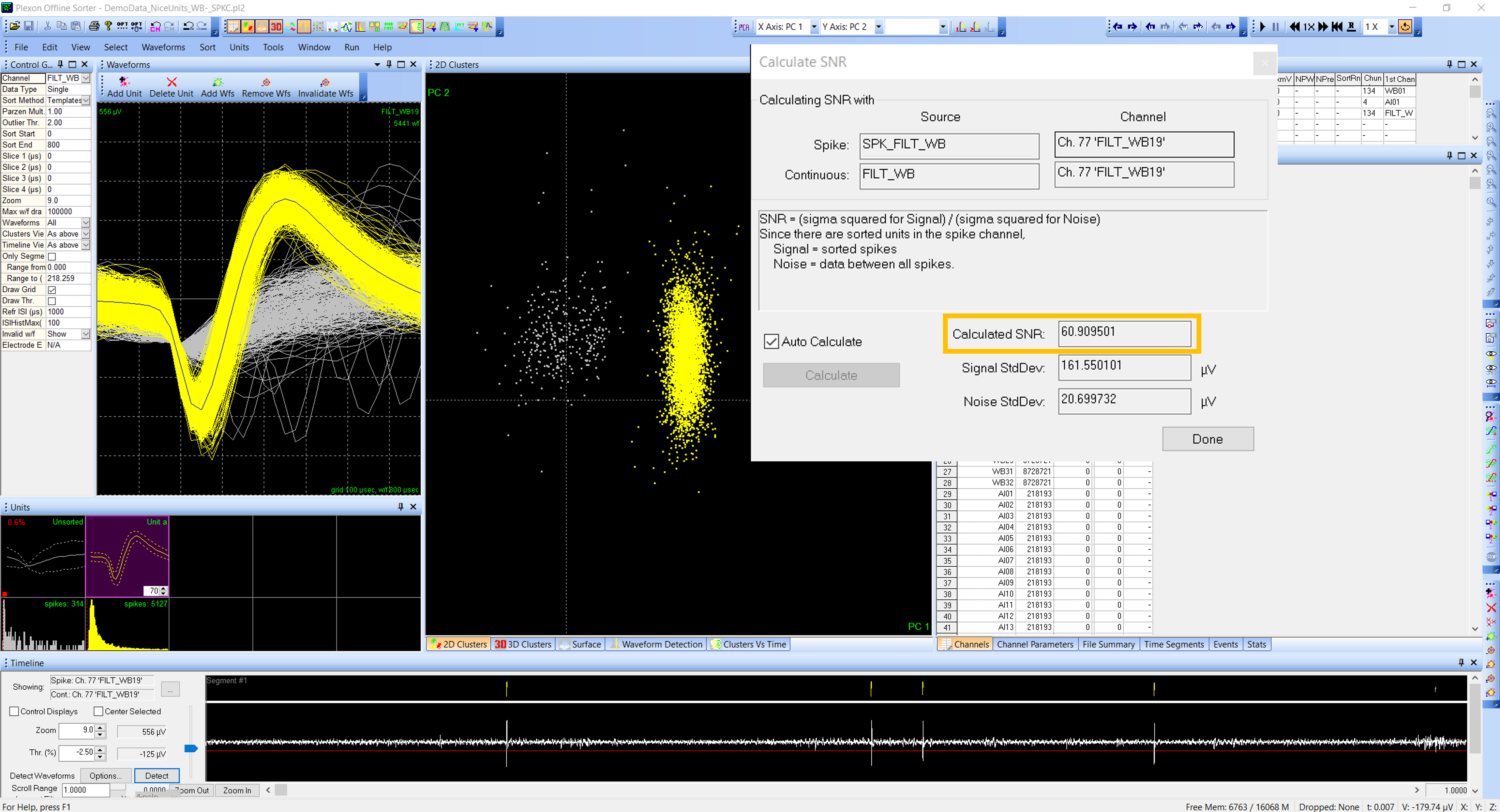Click the Add Wfs icon
Image resolution: width=1500 pixels, height=812 pixels.
(x=217, y=82)
